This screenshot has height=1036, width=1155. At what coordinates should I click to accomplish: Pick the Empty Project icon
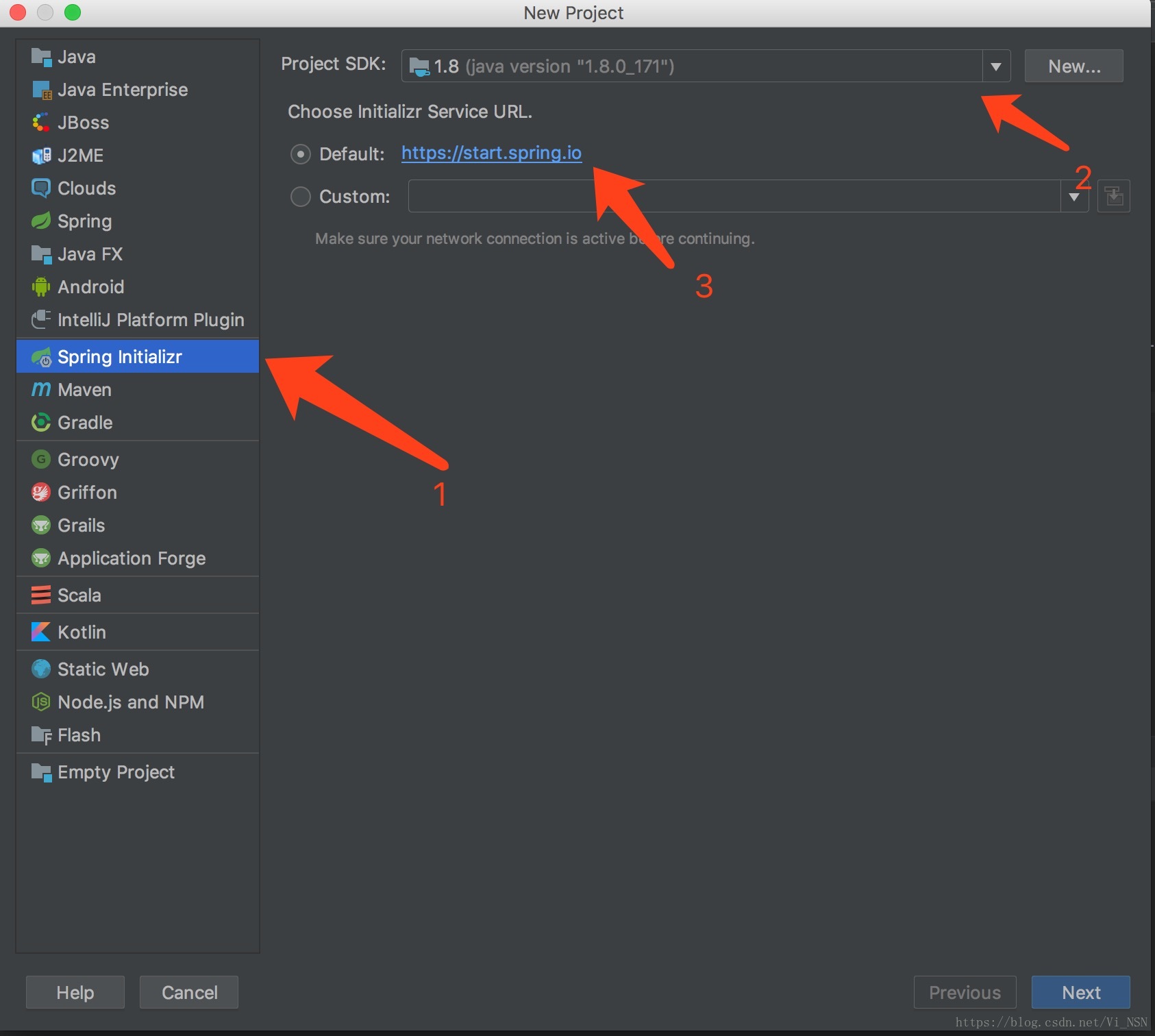pyautogui.click(x=41, y=773)
